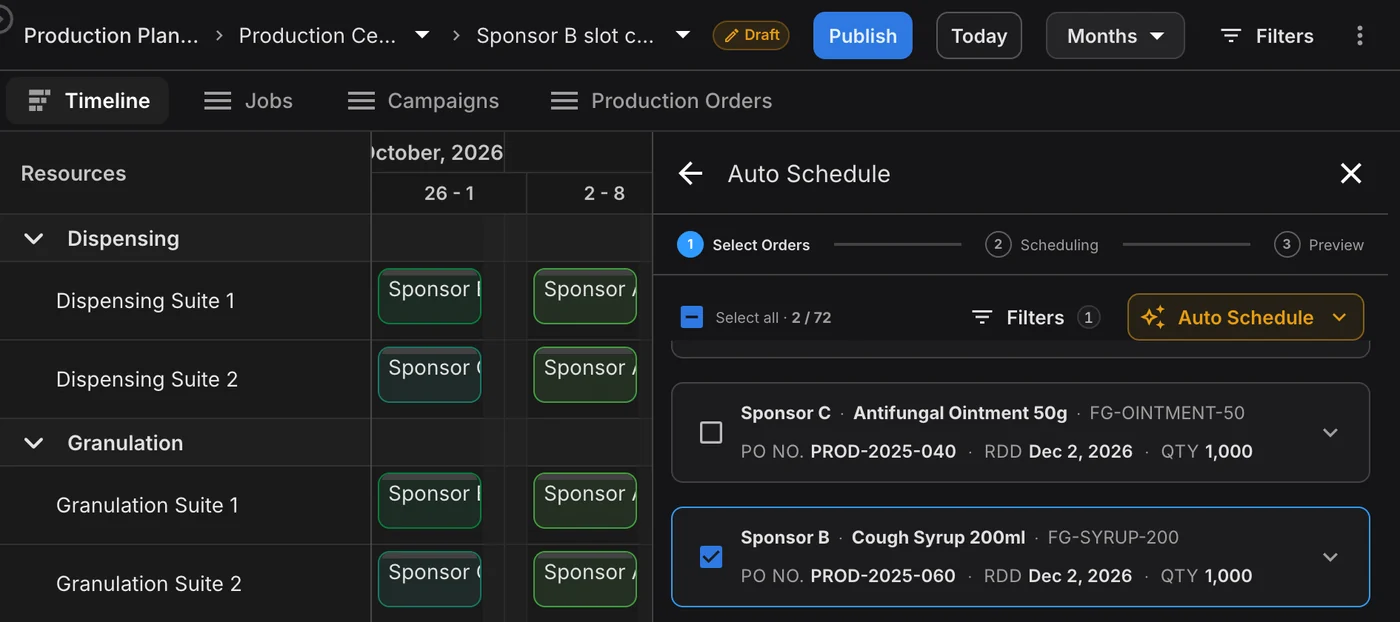
Task: Click the back arrow in Auto Schedule panel
Action: 690,173
